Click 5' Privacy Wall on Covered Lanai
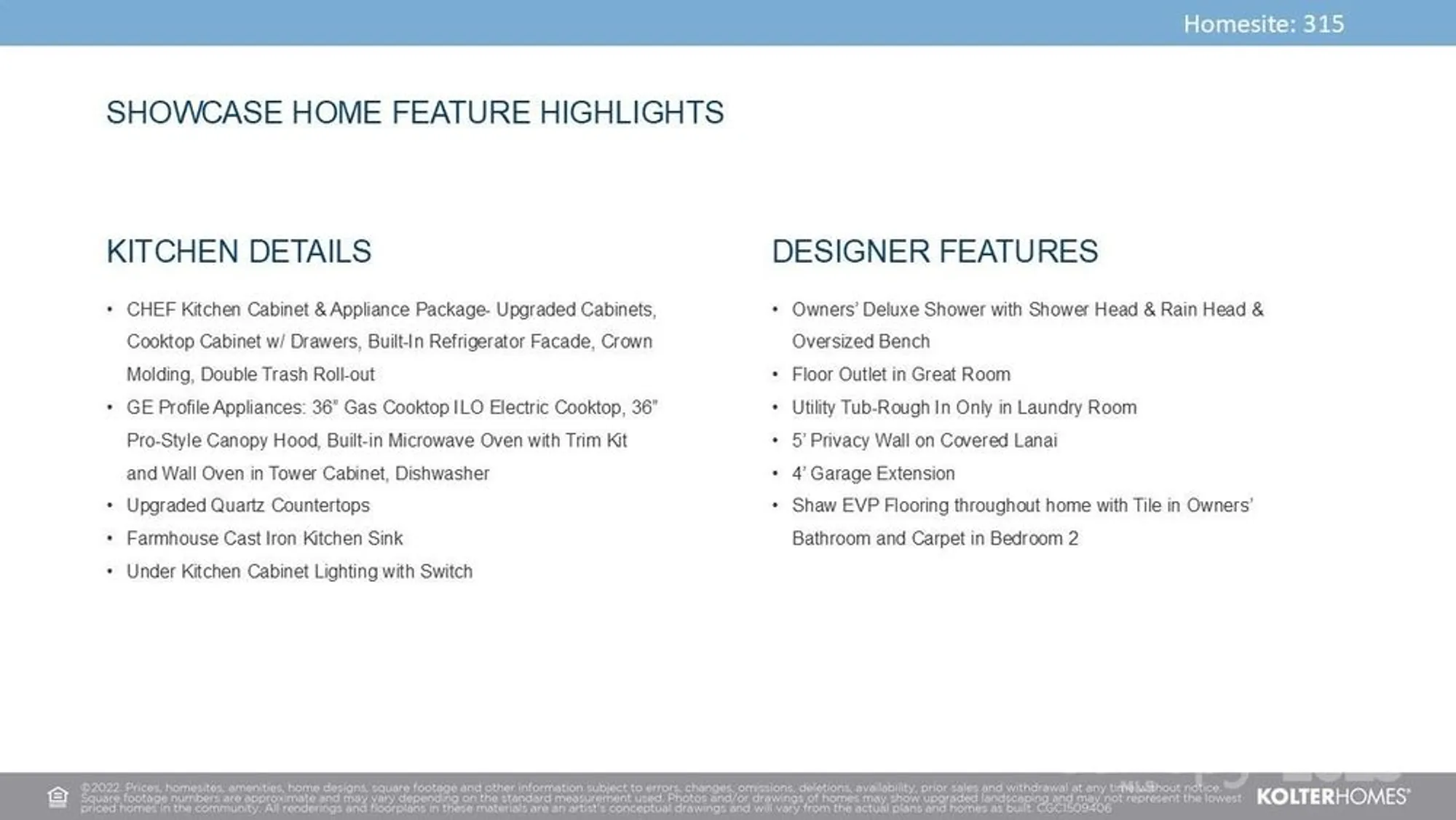The image size is (1456, 820). (x=924, y=441)
